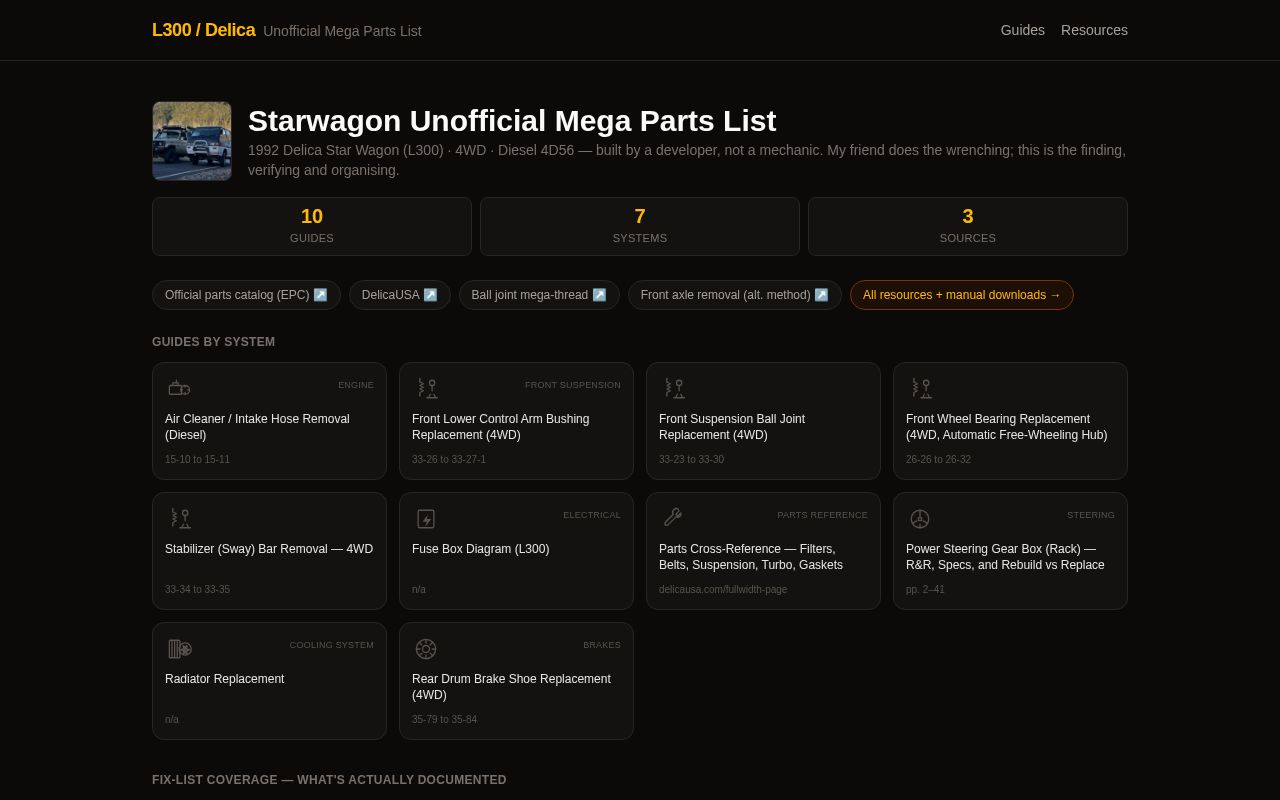This screenshot has height=800, width=1280.
Task: Open the Resources nav menu item
Action: [1094, 30]
